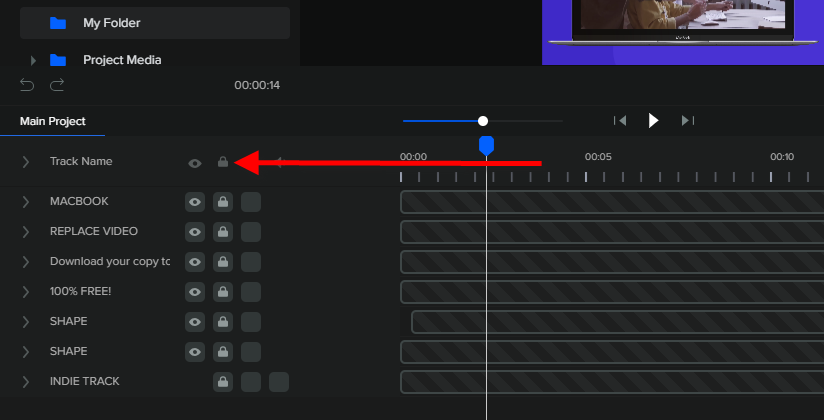Lock the SHAPE track directly under 100% FREE!

(x=223, y=322)
